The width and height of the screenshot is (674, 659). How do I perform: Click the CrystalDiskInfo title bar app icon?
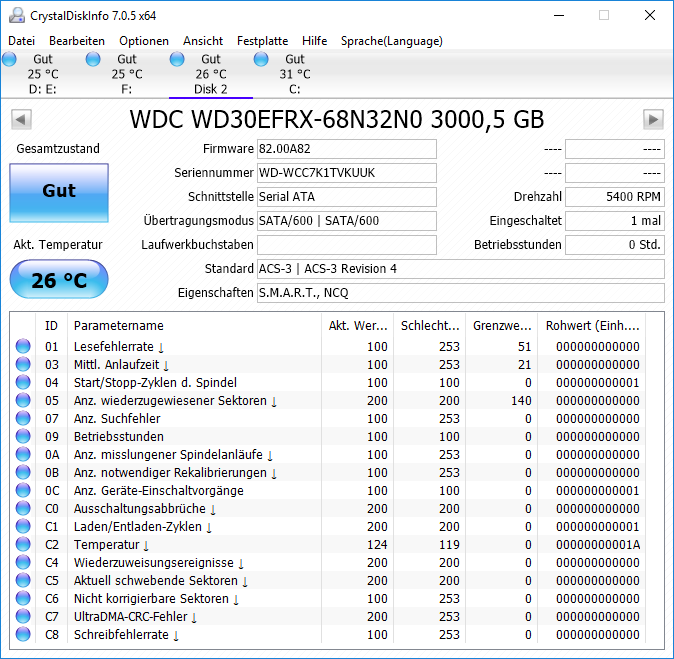click(x=17, y=15)
